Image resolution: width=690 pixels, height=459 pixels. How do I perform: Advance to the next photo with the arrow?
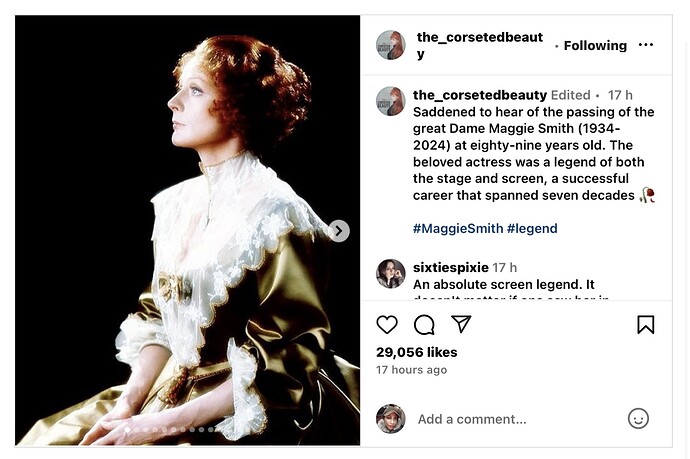[339, 231]
